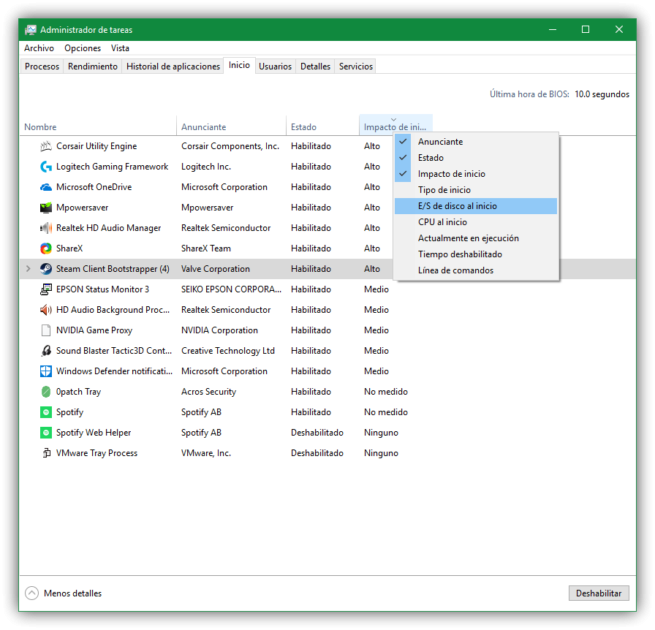The image size is (655, 630).
Task: Enable the Actualmente en ejecución column
Action: (476, 238)
